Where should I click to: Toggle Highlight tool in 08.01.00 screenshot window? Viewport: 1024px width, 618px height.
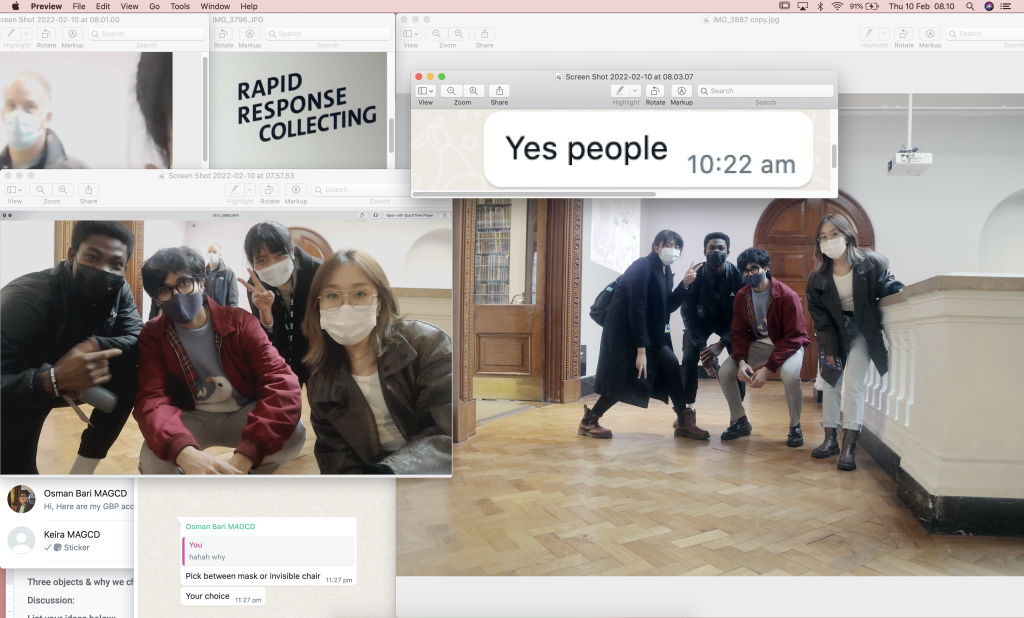click(11, 33)
